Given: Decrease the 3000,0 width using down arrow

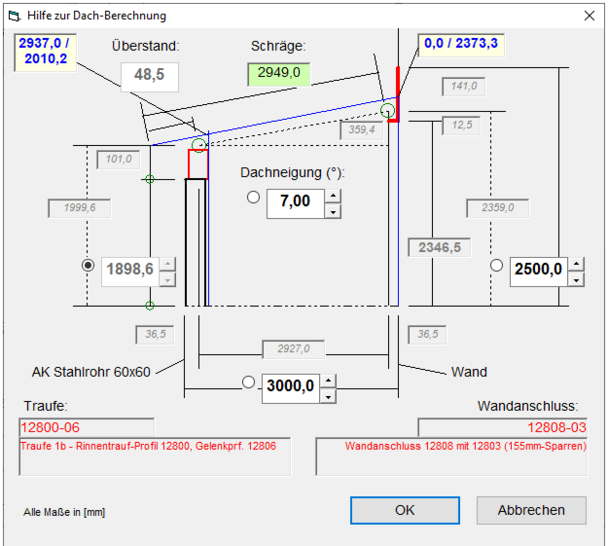Looking at the screenshot, I should 329,396.
